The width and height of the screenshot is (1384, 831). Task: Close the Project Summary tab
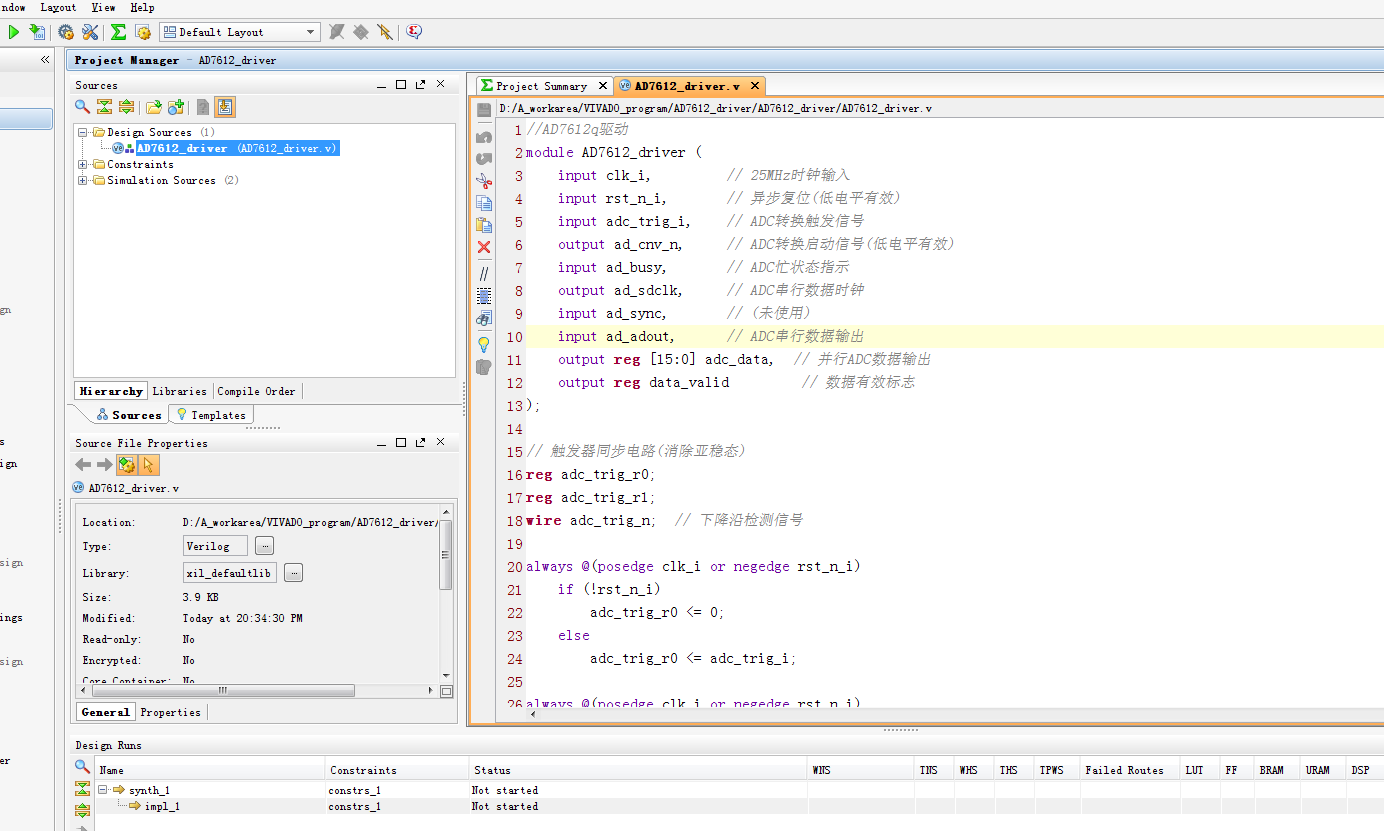coord(602,86)
